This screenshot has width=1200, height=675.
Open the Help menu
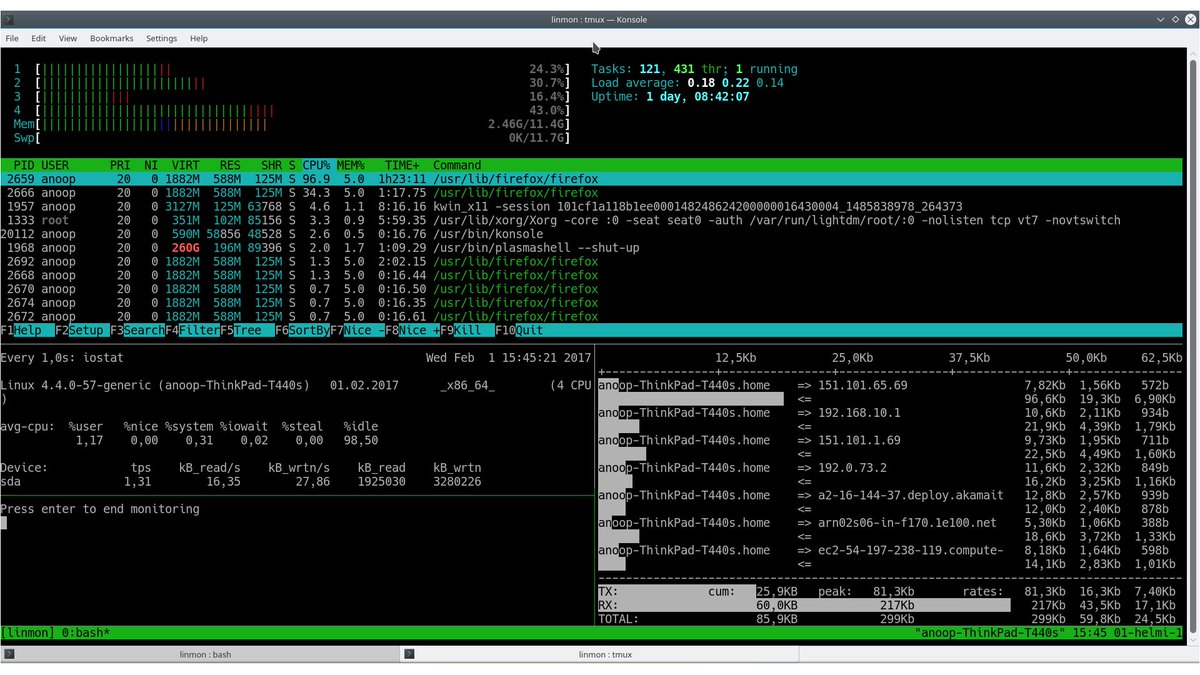199,38
